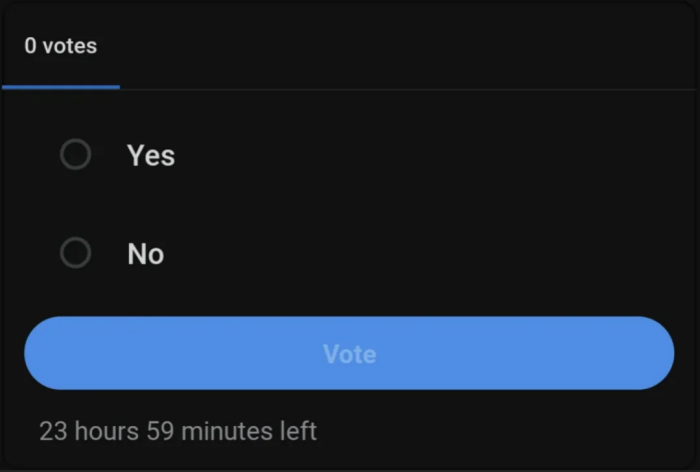The image size is (700, 472).
Task: Click the Yes option label
Action: [151, 155]
